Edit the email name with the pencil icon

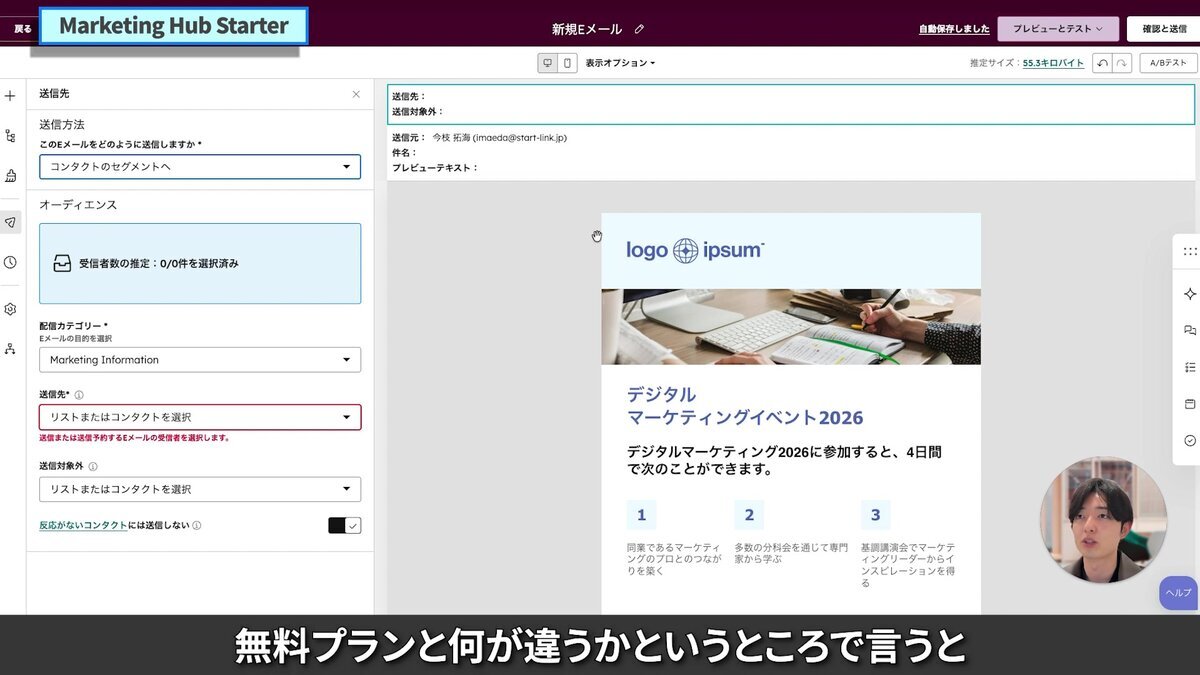pyautogui.click(x=637, y=29)
